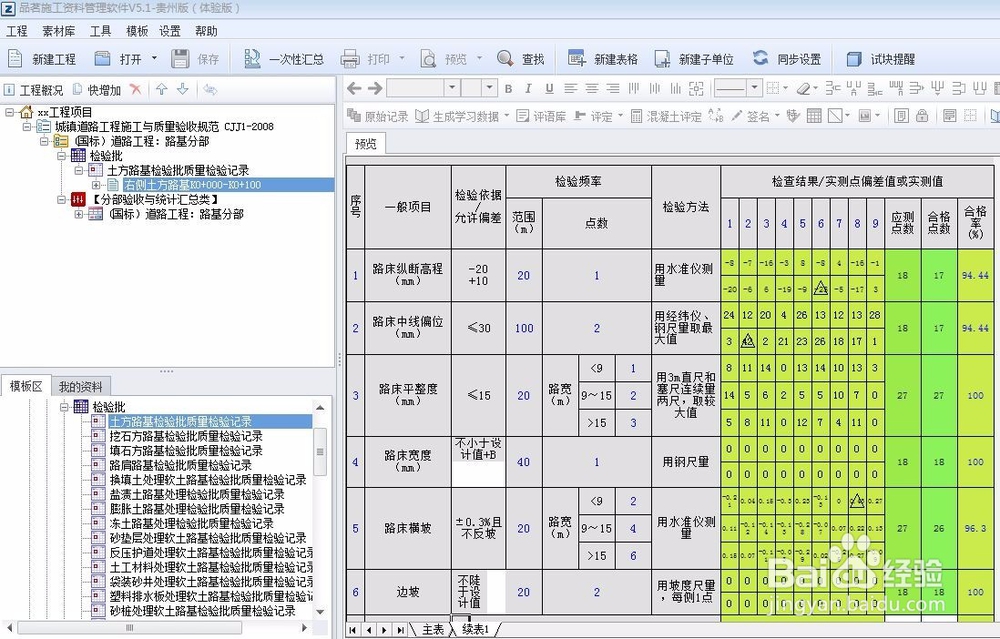This screenshot has height=639, width=1000.
Task: Select 右侧土方路基K0+000-K0+100 tree item
Action: point(192,185)
